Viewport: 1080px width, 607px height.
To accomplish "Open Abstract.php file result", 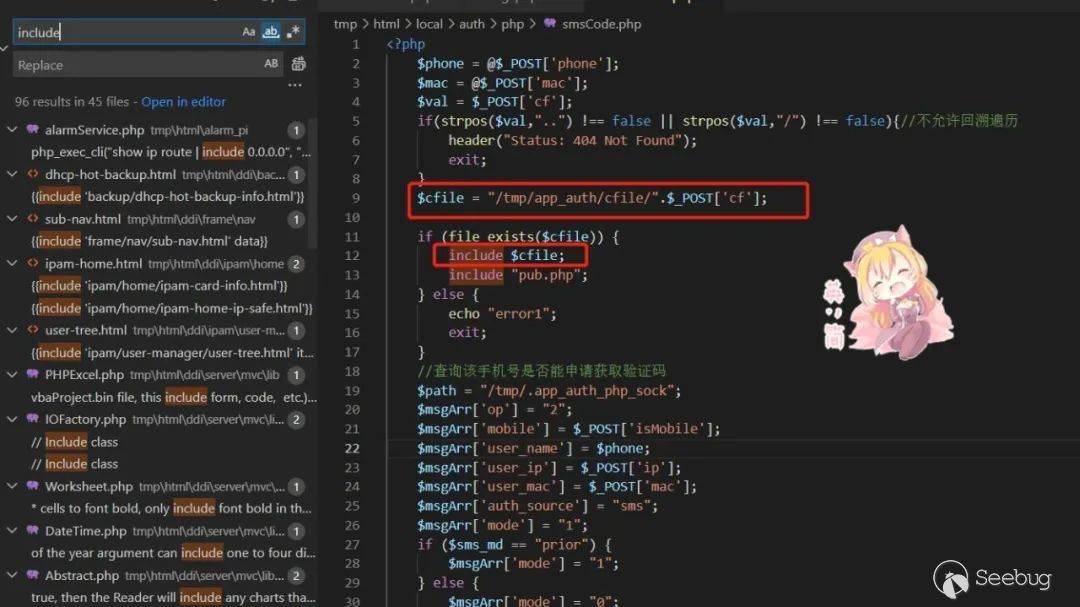I will tap(82, 575).
